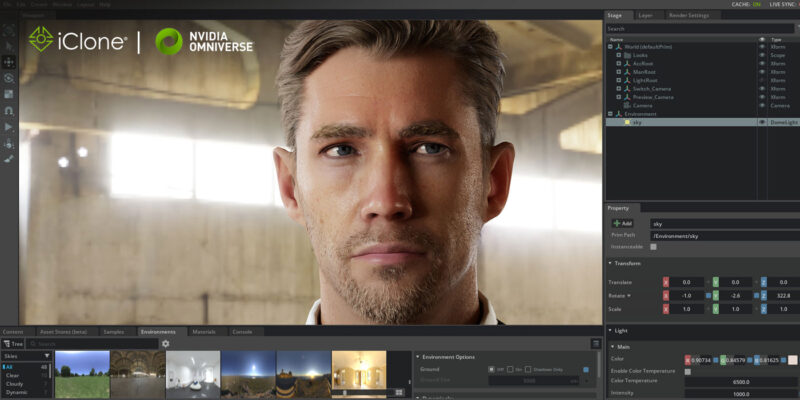Toggle the magnet Snap tool

click(x=9, y=110)
